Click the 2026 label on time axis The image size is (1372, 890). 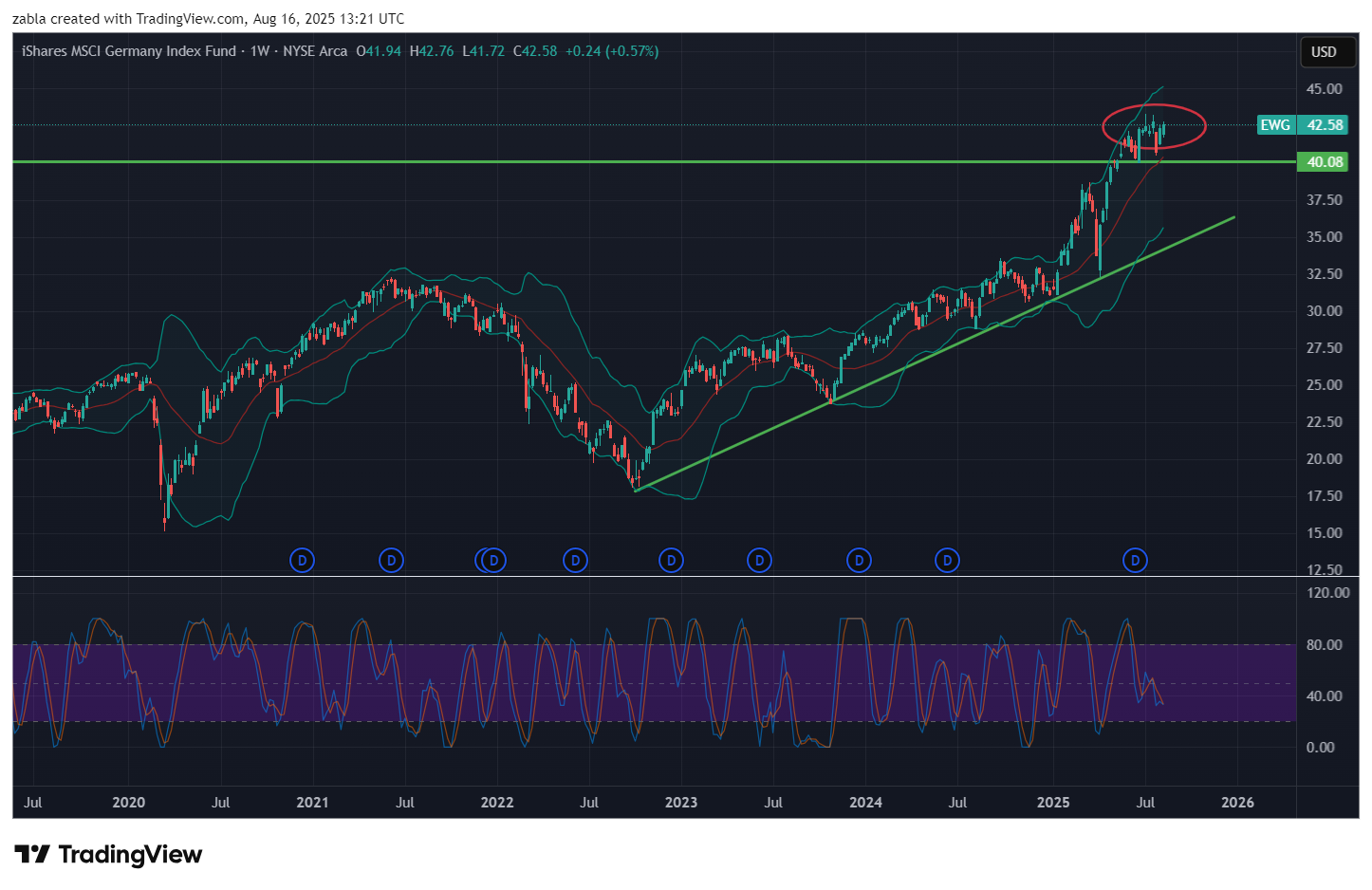point(1237,803)
